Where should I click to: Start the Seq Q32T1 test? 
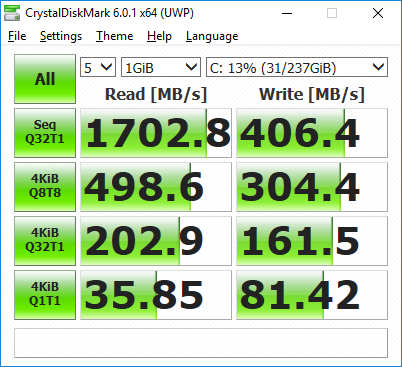tap(45, 133)
